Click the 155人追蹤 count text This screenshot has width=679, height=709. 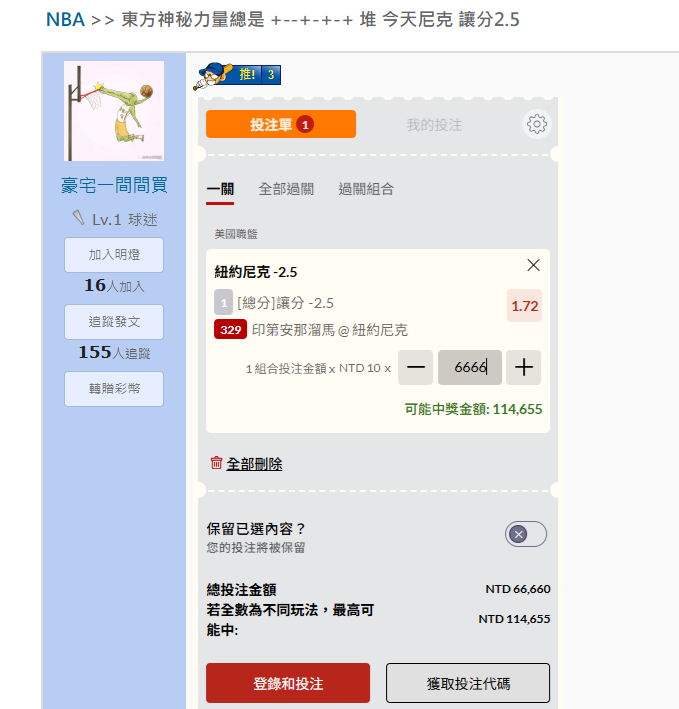pos(114,353)
